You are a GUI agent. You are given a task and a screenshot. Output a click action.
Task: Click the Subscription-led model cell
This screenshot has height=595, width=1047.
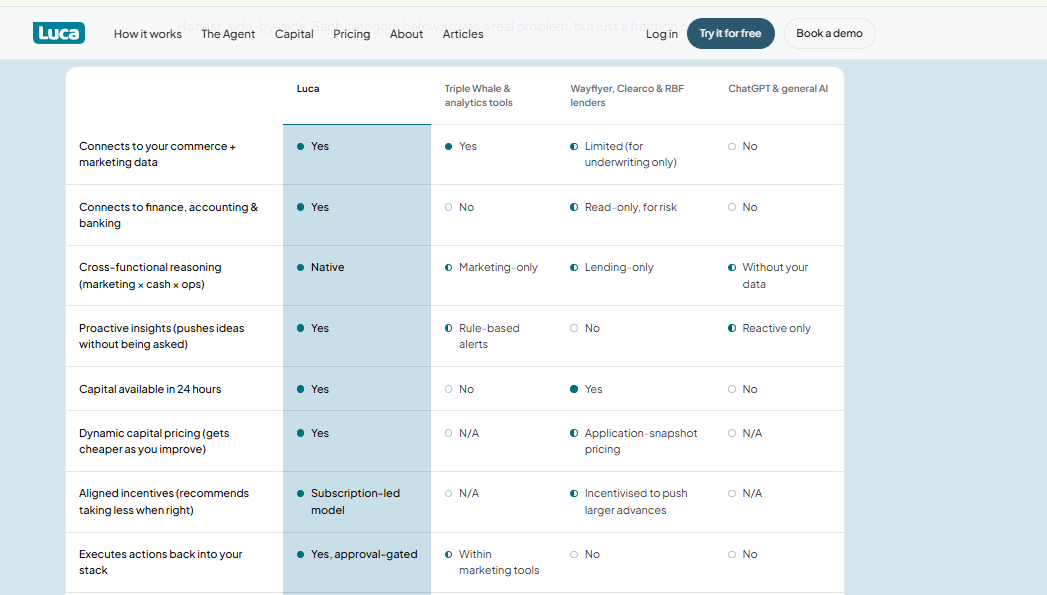pos(355,502)
